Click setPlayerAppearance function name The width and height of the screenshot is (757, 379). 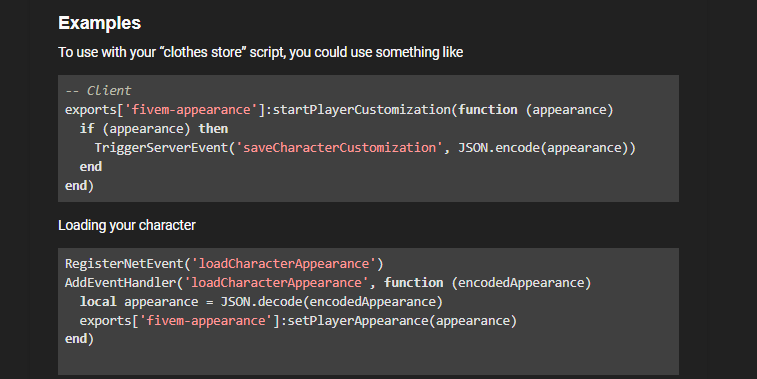[x=358, y=321]
